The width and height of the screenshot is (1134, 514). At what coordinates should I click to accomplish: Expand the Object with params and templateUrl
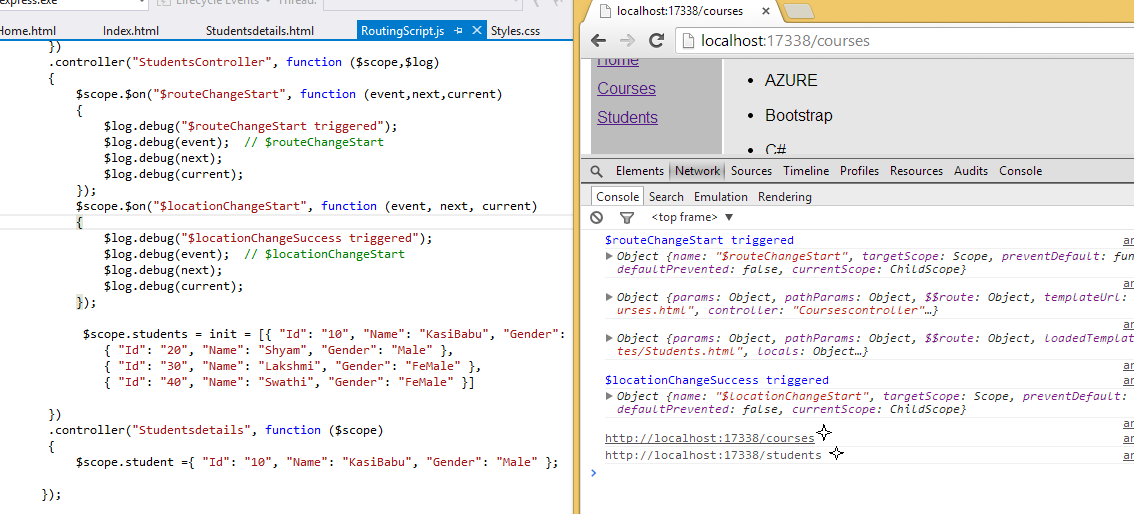pos(610,297)
